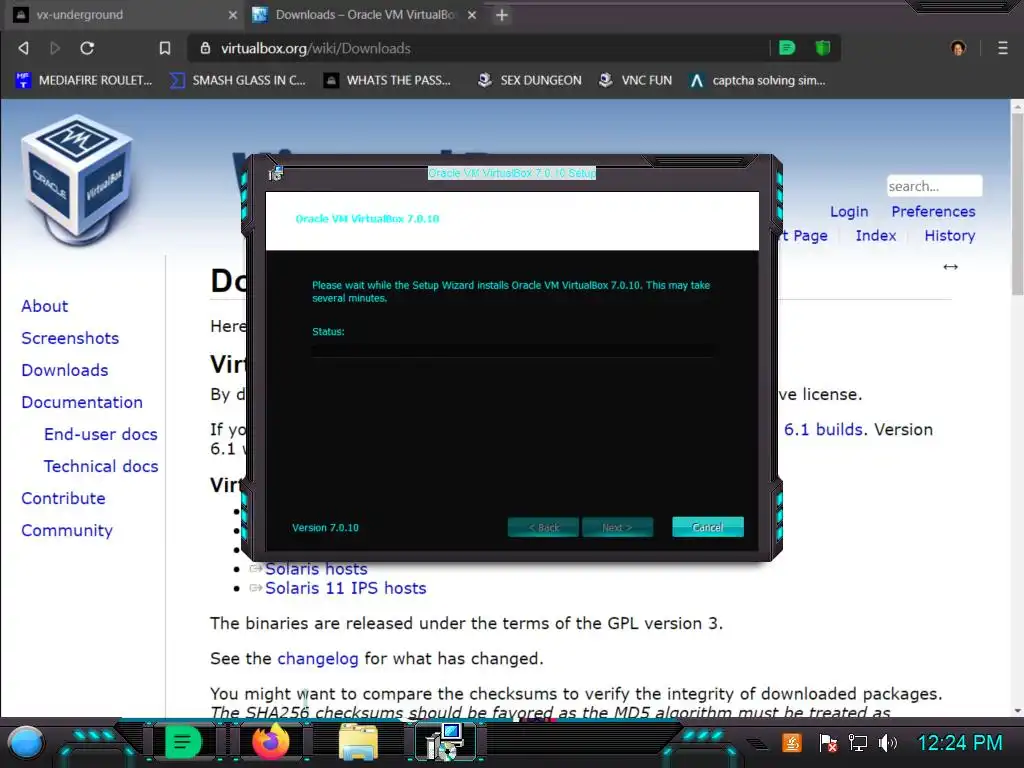Open File Explorer from the taskbar
Screen dimensions: 1024x768
tap(358, 743)
